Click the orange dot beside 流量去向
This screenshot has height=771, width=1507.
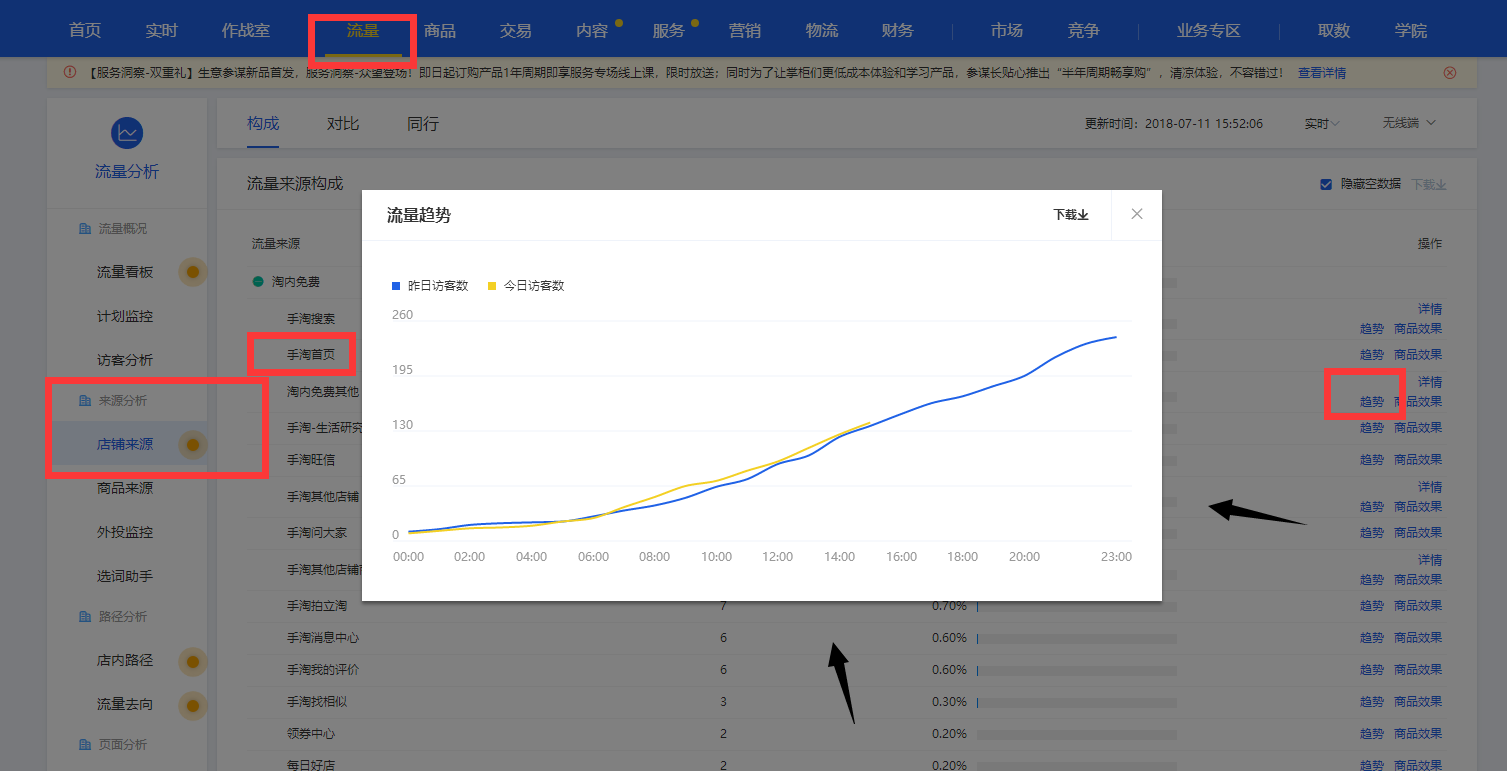193,705
